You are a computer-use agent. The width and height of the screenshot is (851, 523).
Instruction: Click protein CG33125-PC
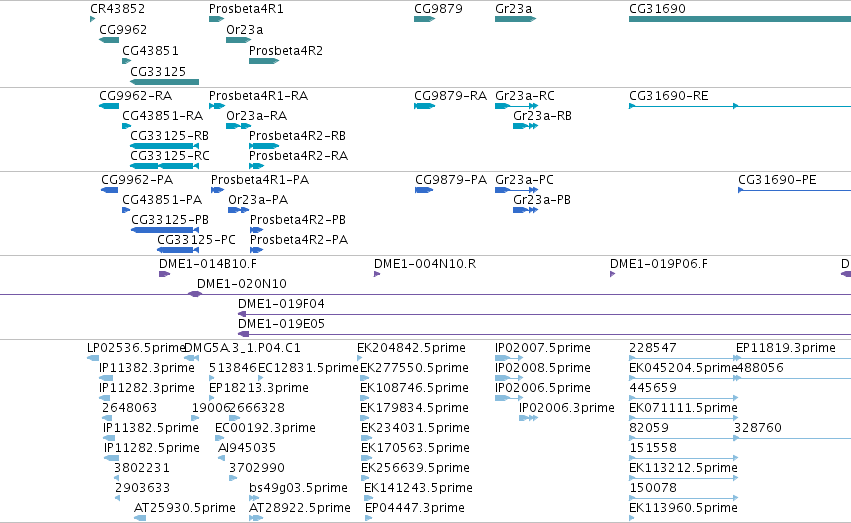pyautogui.click(x=178, y=250)
